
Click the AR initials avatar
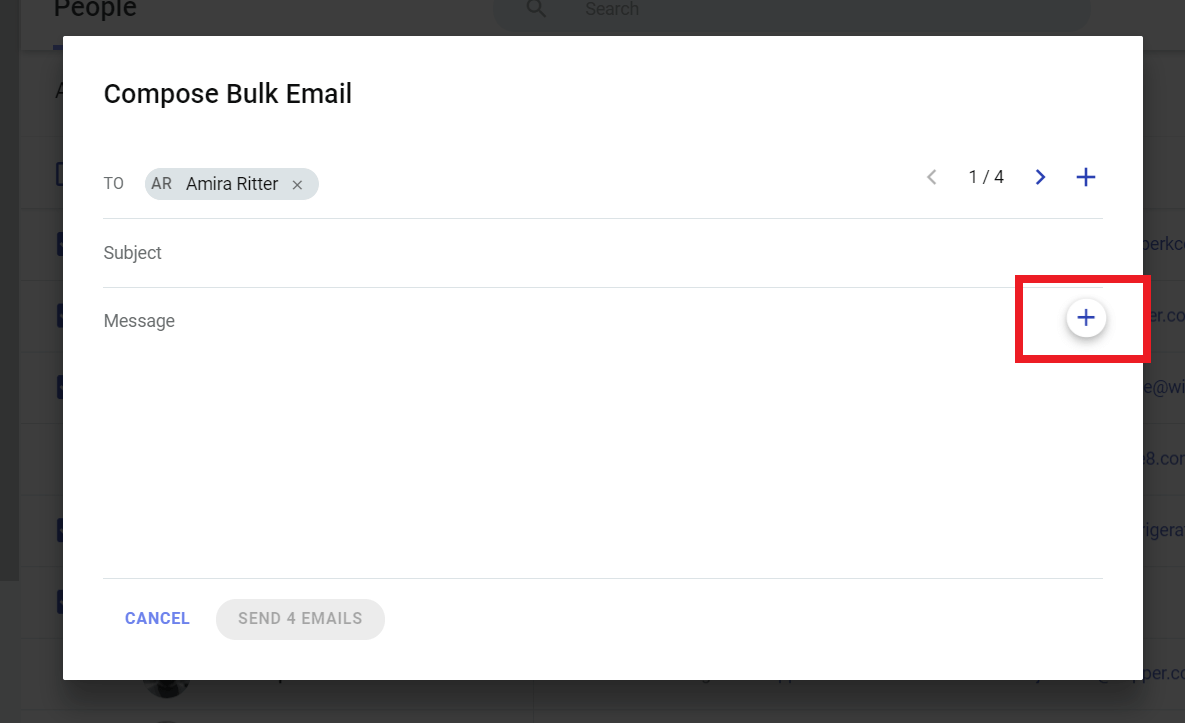(x=161, y=184)
